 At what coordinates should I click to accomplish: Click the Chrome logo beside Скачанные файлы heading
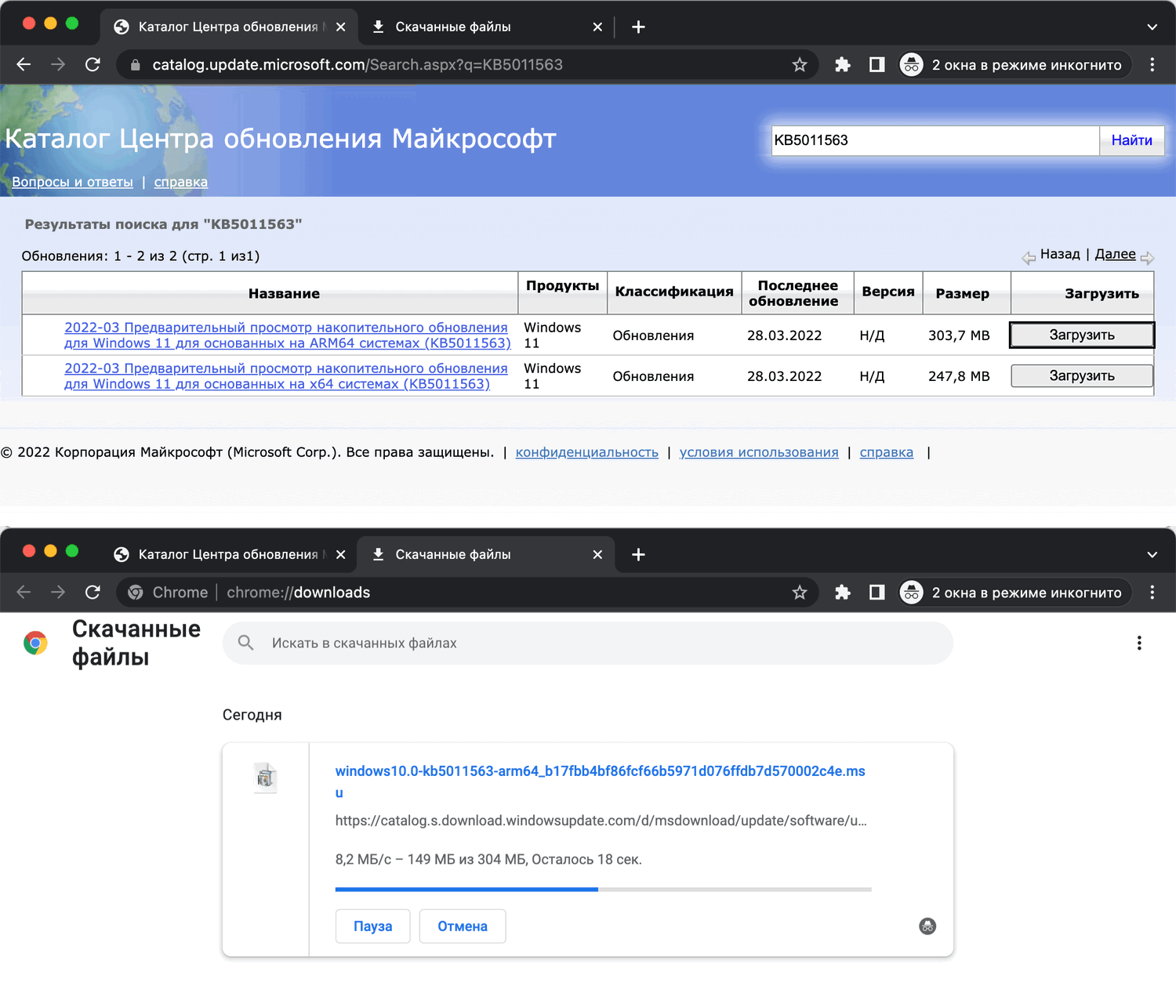tap(35, 643)
